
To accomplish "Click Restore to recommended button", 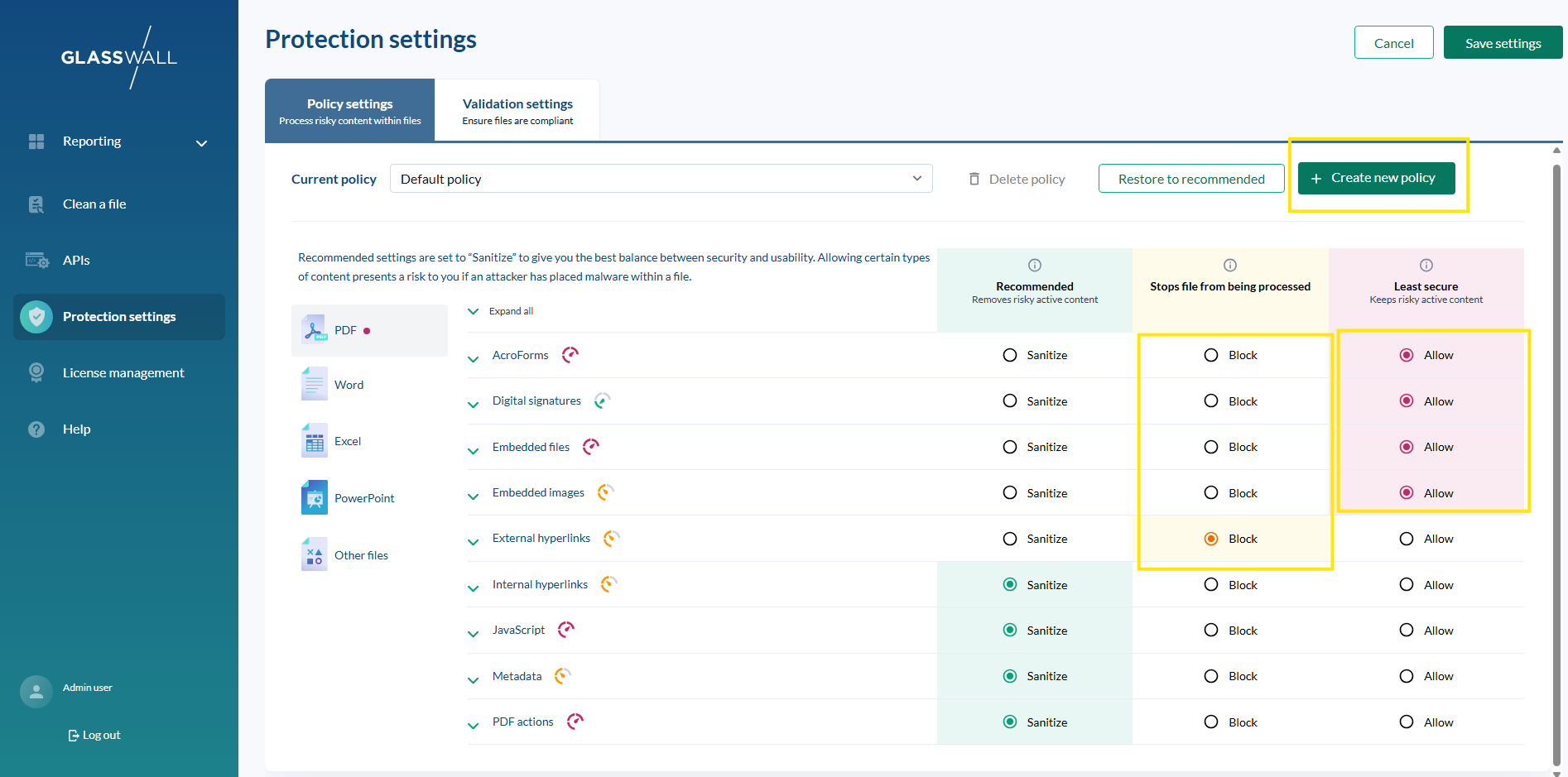I will point(1190,179).
